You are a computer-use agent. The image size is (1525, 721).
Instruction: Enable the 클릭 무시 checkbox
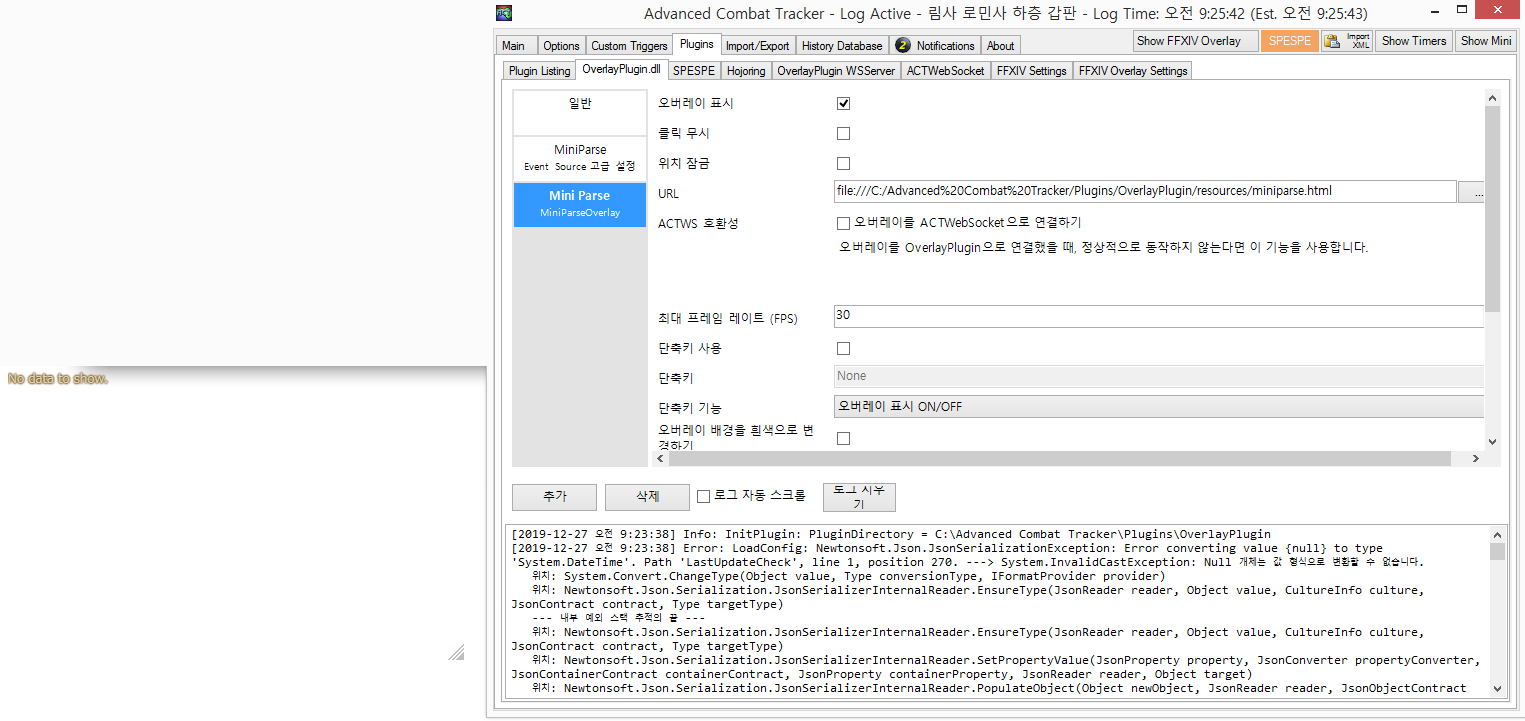(843, 133)
